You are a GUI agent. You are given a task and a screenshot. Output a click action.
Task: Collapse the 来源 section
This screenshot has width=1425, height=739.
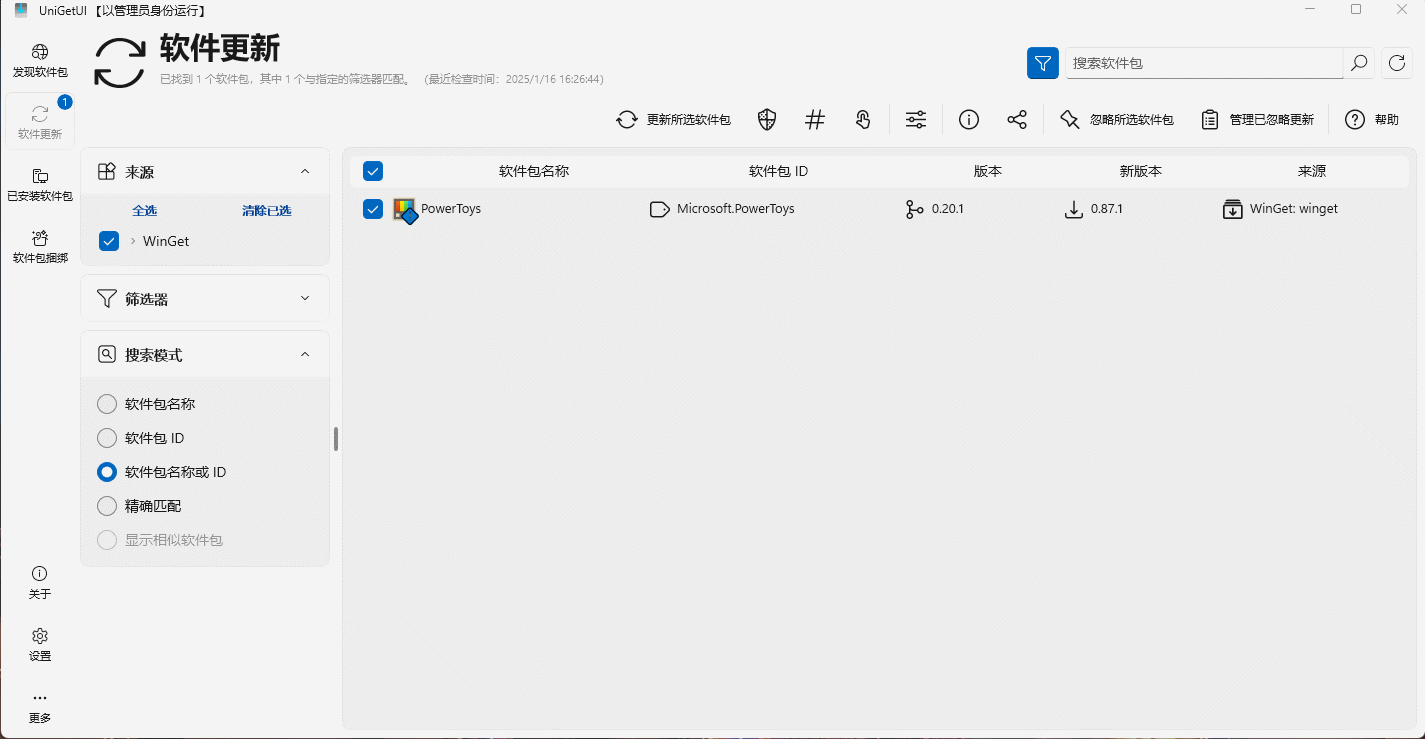click(305, 172)
